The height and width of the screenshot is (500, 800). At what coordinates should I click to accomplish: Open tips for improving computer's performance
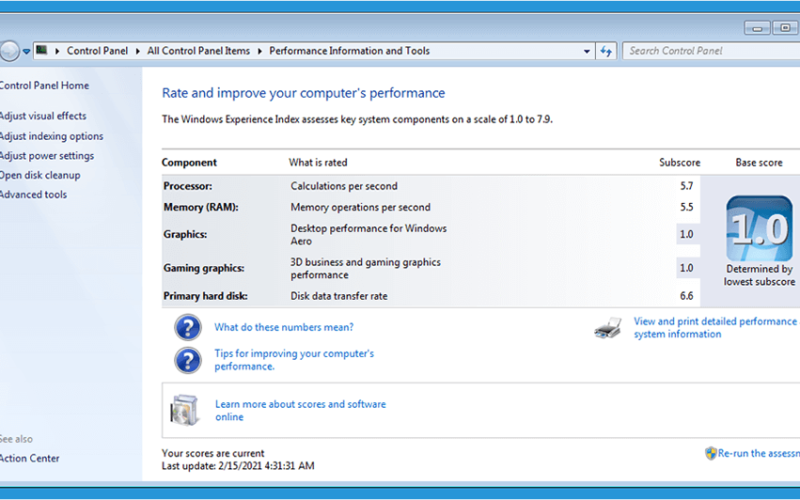tap(294, 360)
